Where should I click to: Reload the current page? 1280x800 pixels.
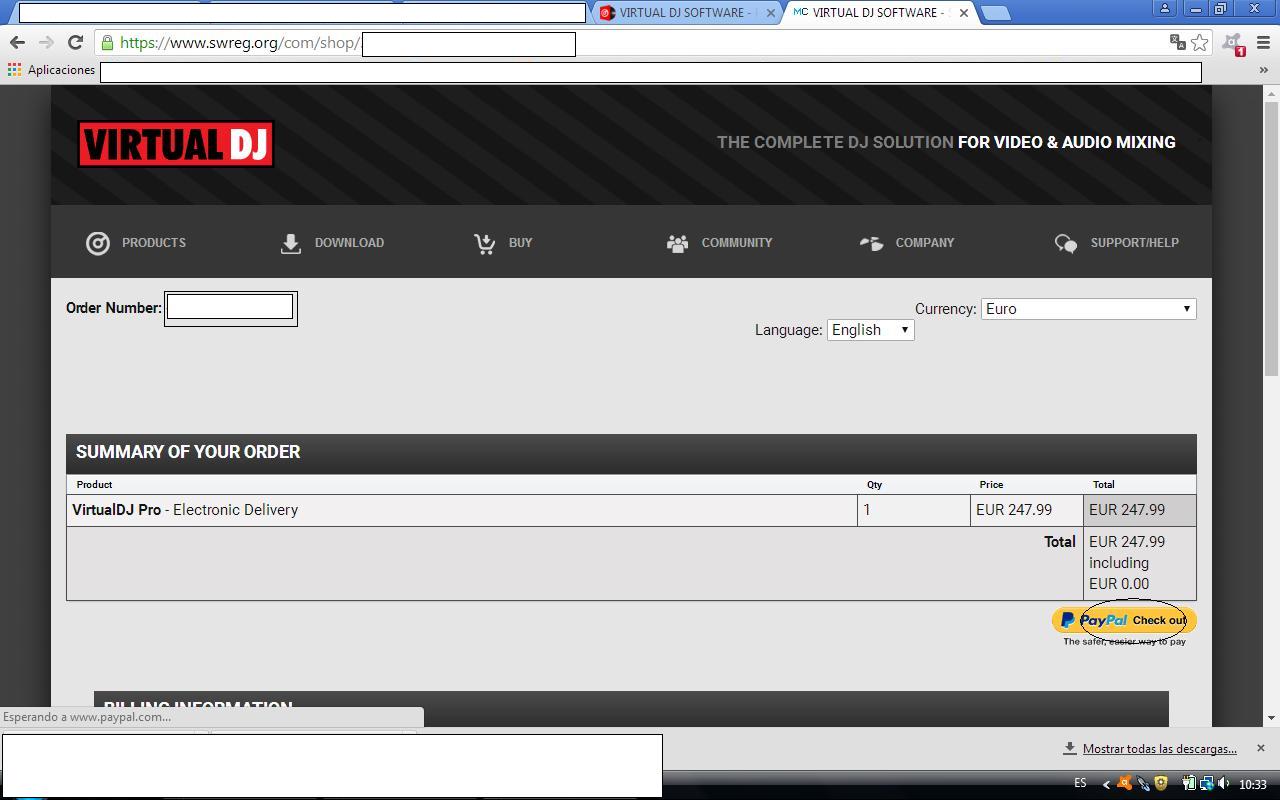(75, 42)
